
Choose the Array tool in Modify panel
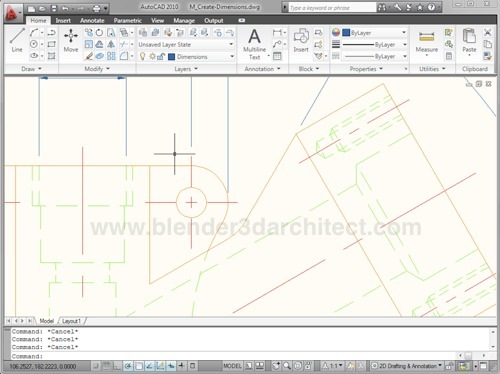pyautogui.click(x=111, y=56)
